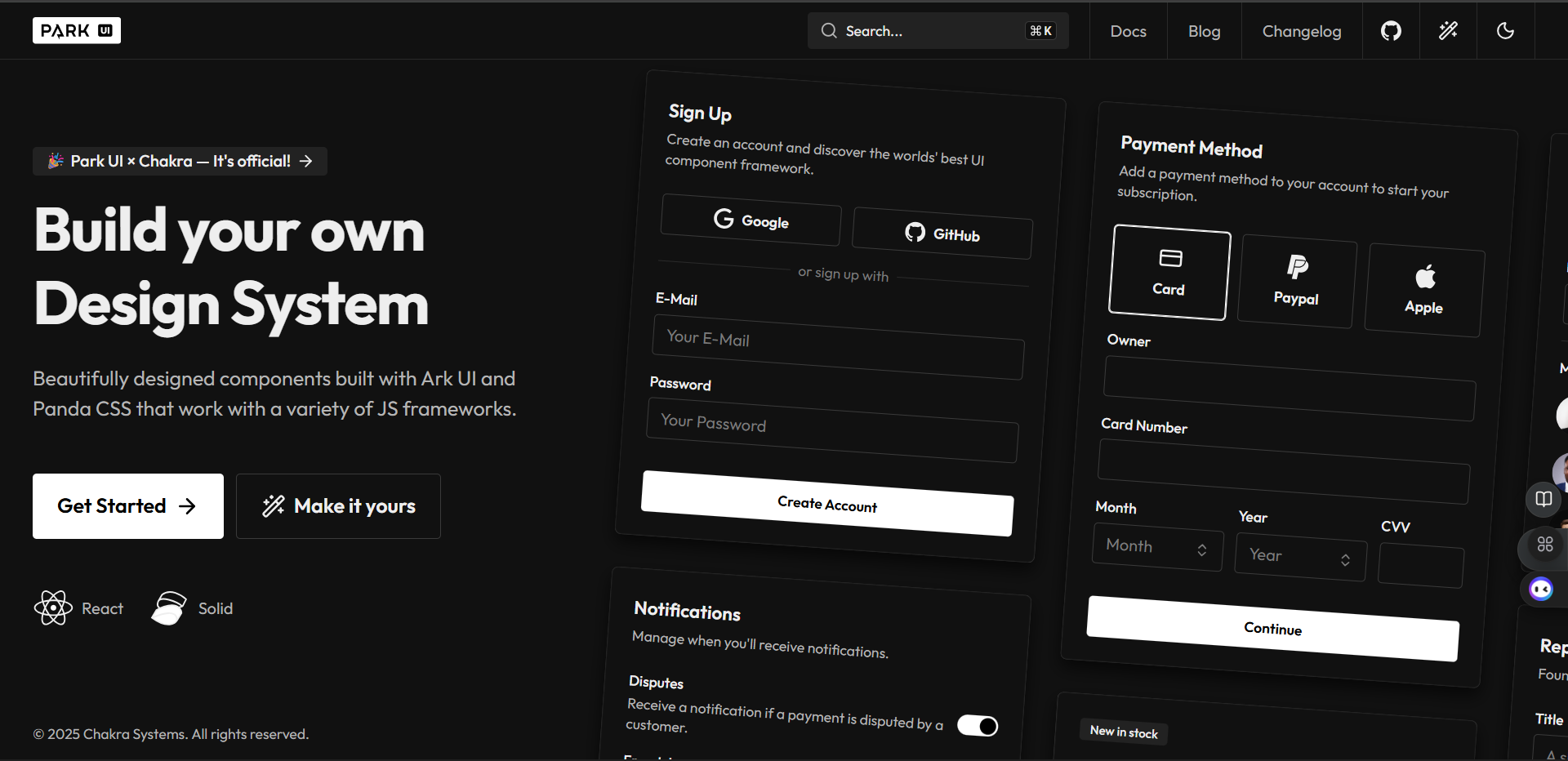The image size is (1568, 761).
Task: Click the "Card Number" field label
Action: click(1144, 425)
